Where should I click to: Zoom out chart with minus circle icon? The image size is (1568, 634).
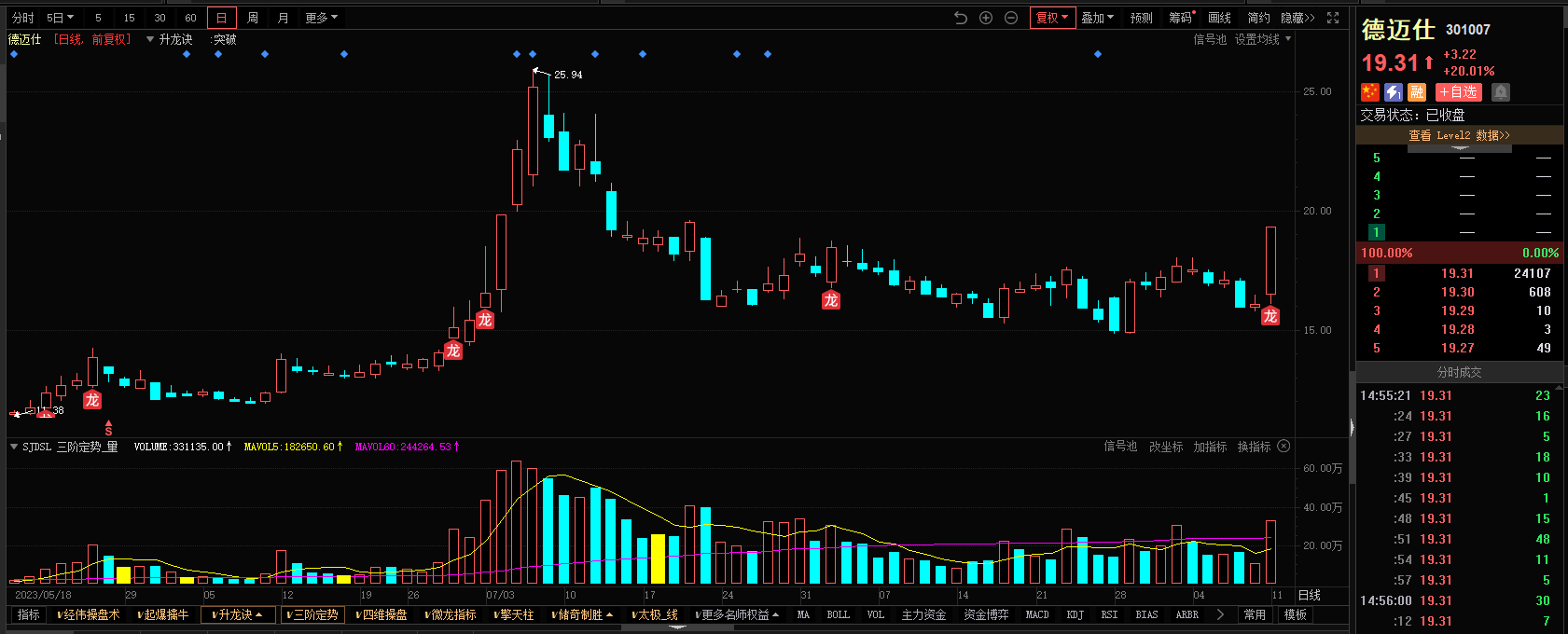click(1011, 18)
